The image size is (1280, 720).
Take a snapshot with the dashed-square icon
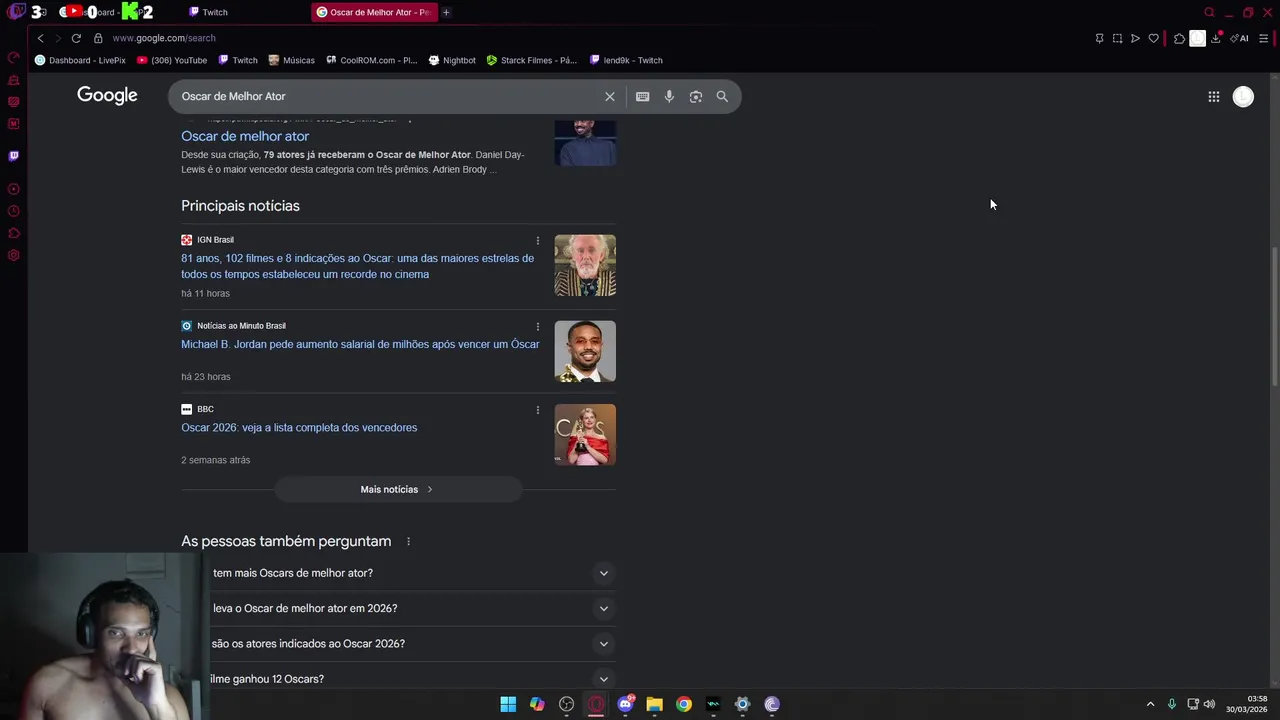click(x=1117, y=39)
